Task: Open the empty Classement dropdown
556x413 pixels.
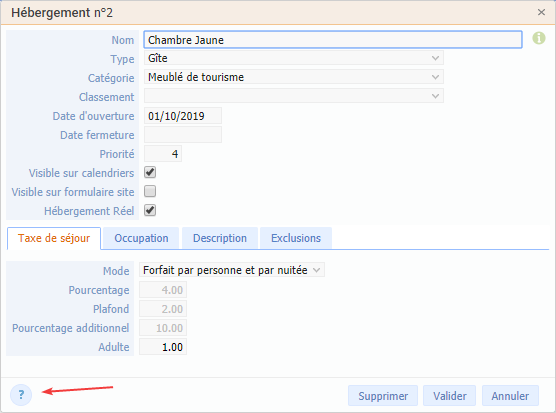Action: pyautogui.click(x=294, y=96)
